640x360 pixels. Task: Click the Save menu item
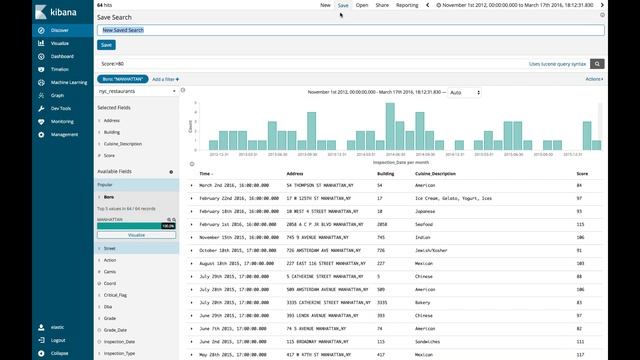point(343,5)
